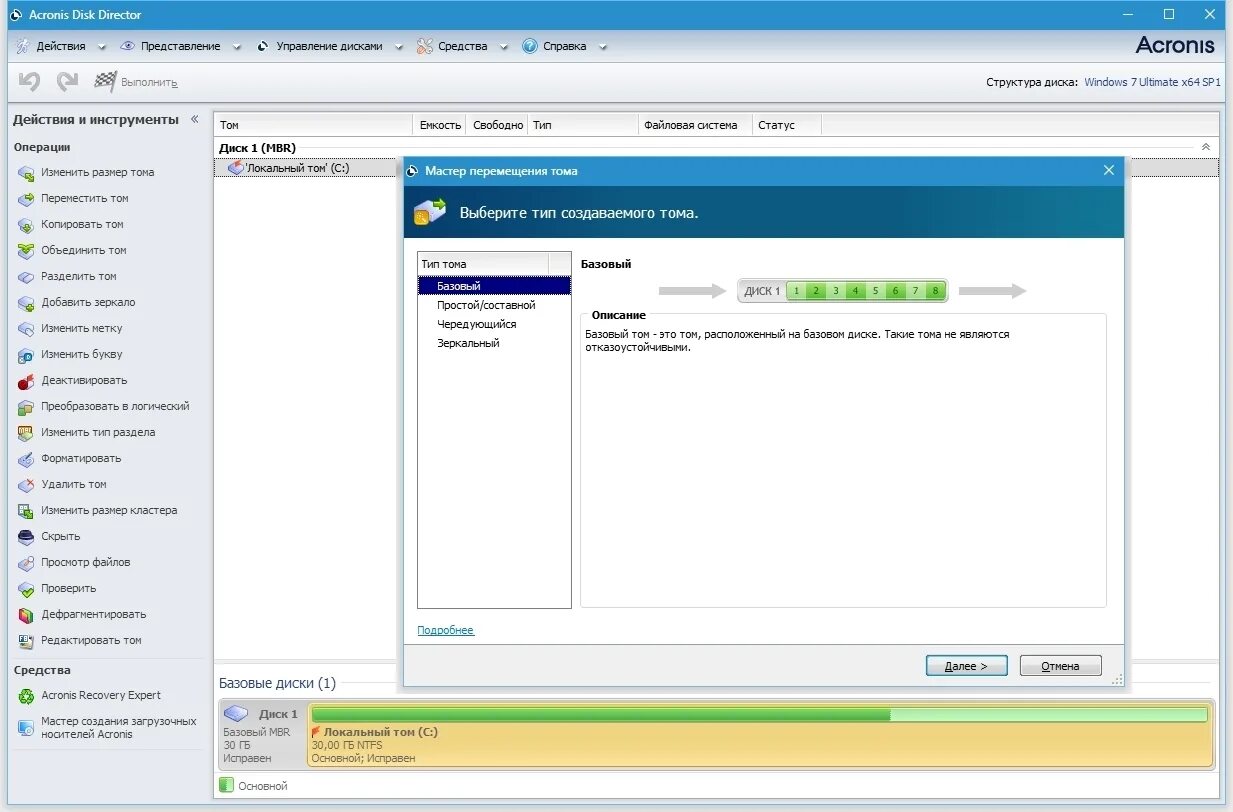Sort by Тип column header
The image size is (1233, 812).
tap(583, 125)
